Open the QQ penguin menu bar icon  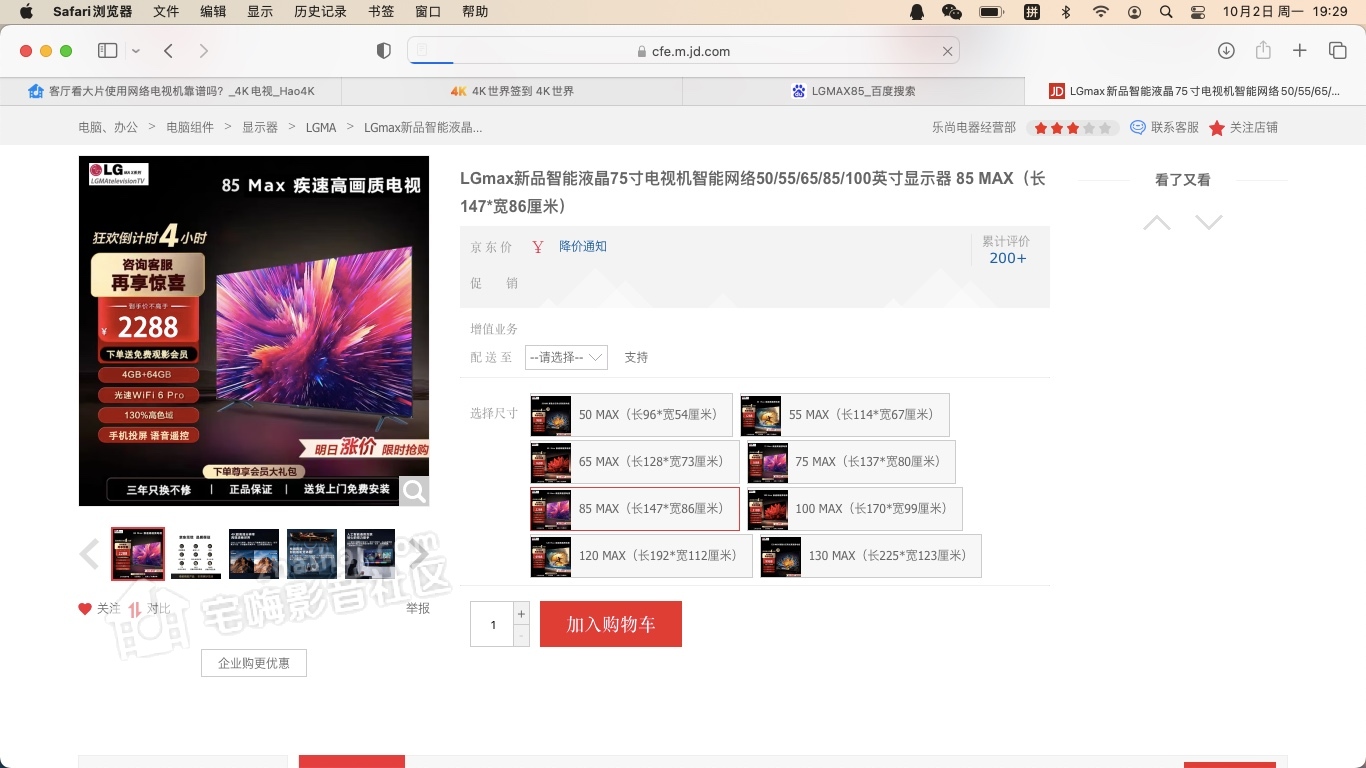coord(917,12)
